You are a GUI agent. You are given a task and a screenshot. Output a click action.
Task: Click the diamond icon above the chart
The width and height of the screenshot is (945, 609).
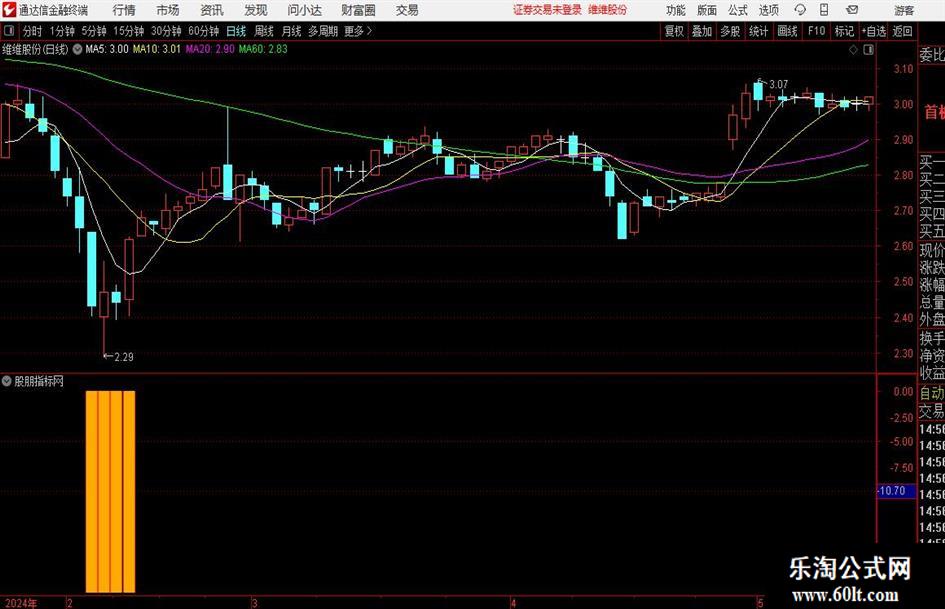pyautogui.click(x=853, y=50)
